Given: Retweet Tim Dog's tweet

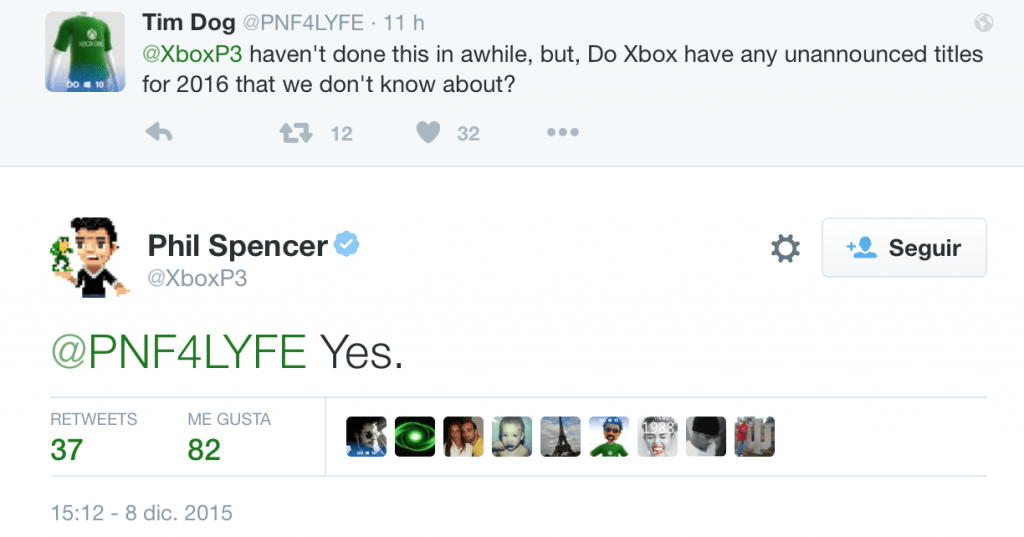Looking at the screenshot, I should (294, 132).
